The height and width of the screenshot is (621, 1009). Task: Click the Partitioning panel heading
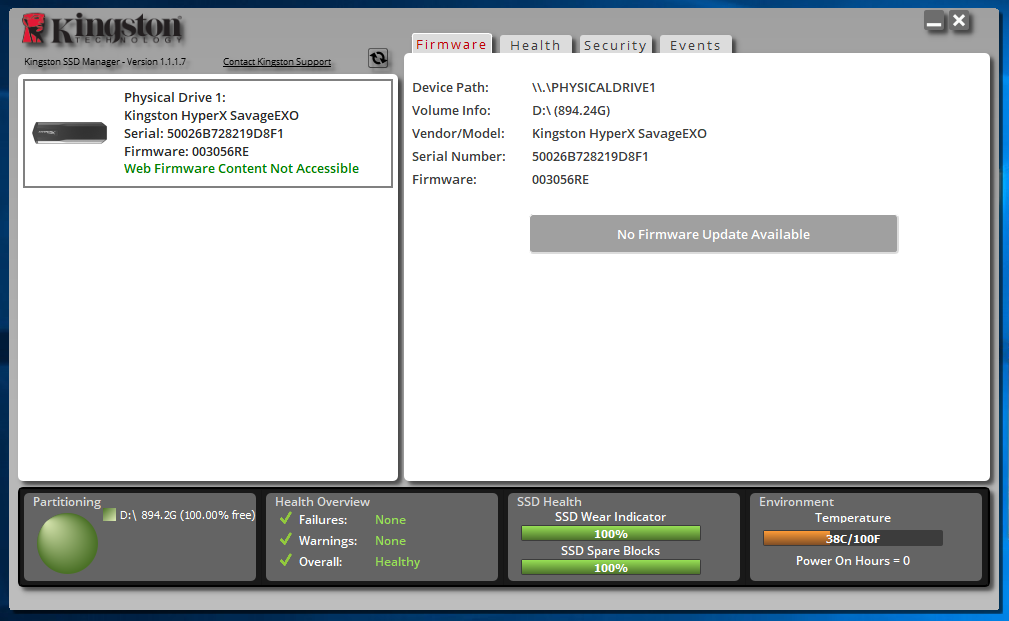67,502
